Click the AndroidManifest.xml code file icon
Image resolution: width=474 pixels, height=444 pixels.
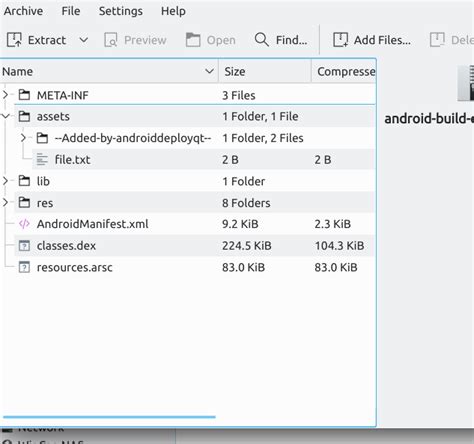coord(24,224)
